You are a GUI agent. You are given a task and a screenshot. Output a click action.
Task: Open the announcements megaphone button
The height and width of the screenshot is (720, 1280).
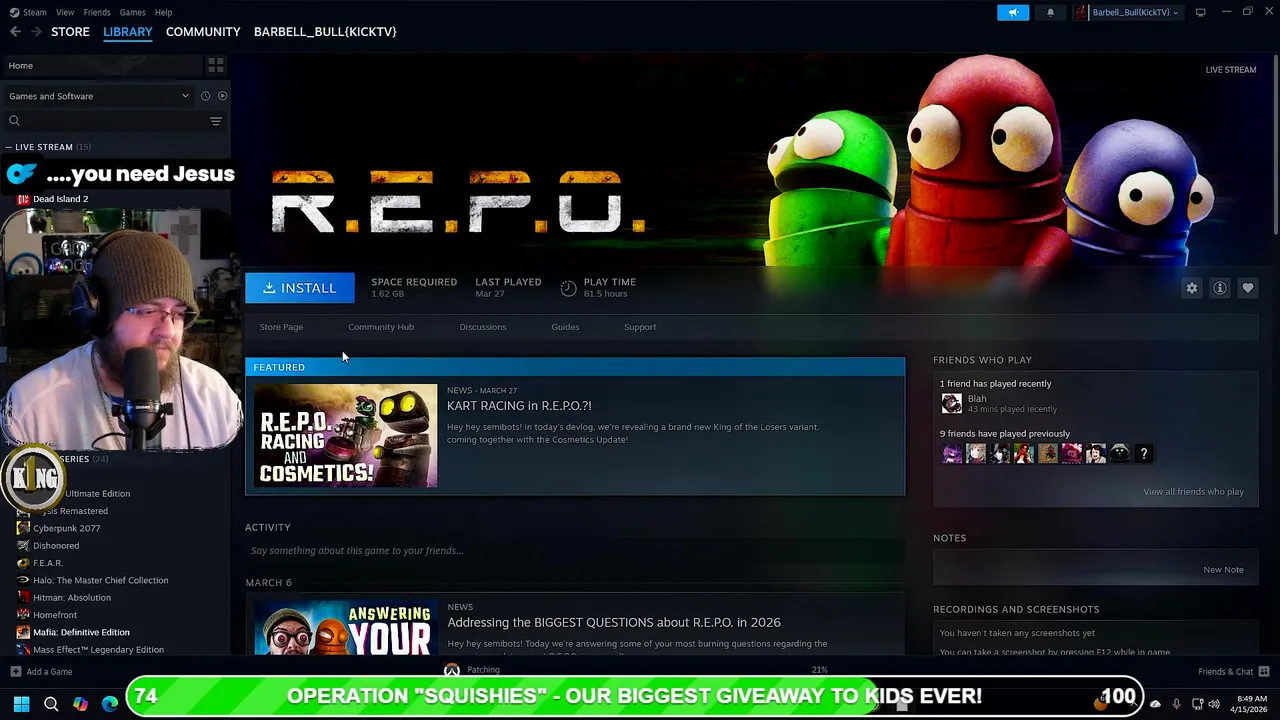(1013, 12)
